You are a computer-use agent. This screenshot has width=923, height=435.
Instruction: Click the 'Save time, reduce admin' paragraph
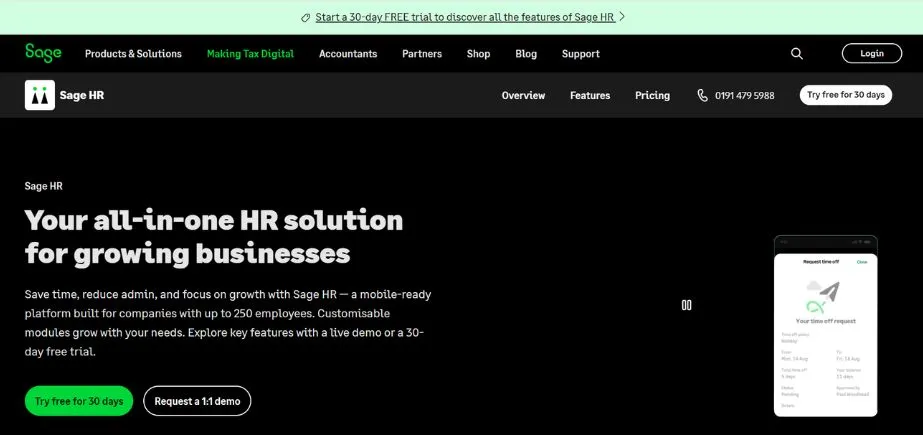click(228, 323)
